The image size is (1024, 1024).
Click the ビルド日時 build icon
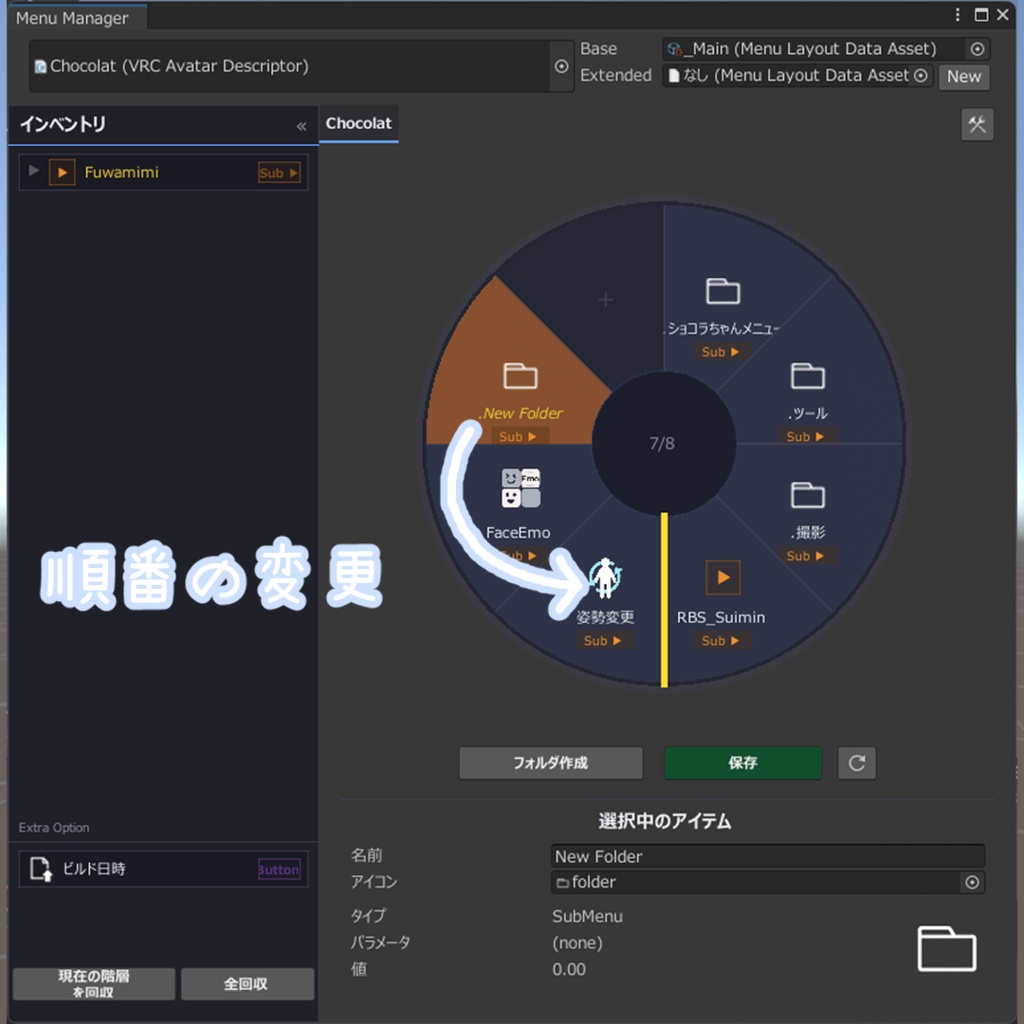(x=41, y=868)
